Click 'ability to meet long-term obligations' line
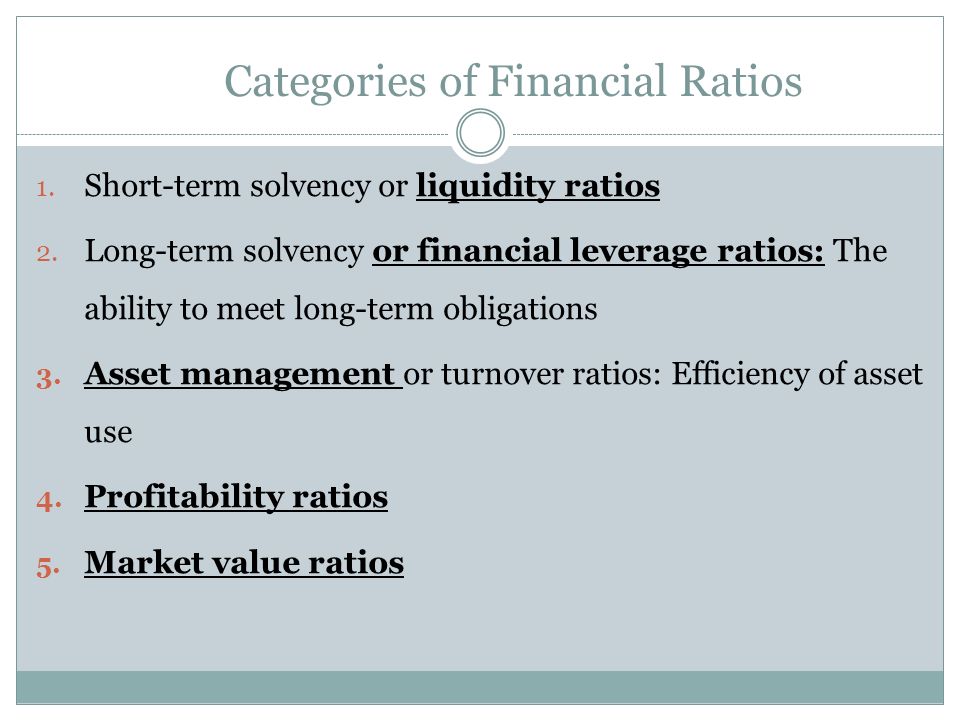The height and width of the screenshot is (720, 960). click(341, 309)
